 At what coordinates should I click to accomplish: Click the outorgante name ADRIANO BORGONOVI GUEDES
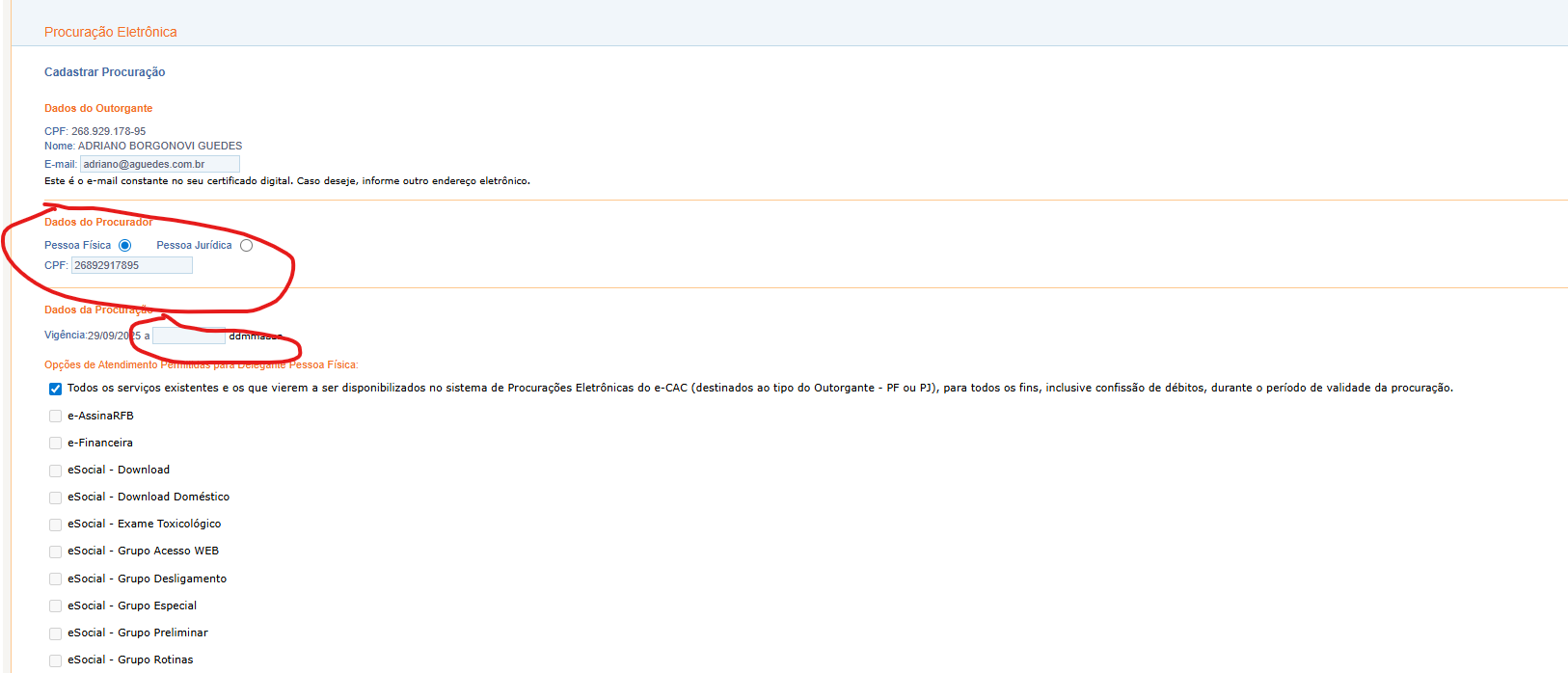tap(159, 147)
